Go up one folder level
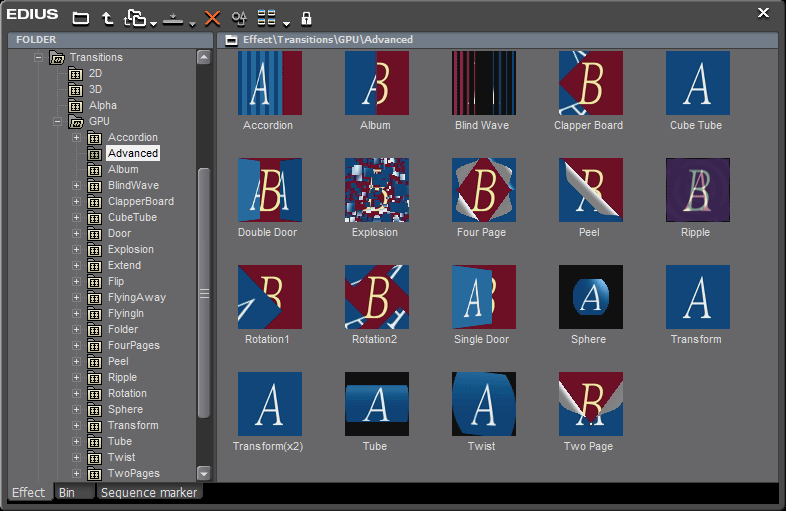Image resolution: width=786 pixels, height=511 pixels. point(107,18)
